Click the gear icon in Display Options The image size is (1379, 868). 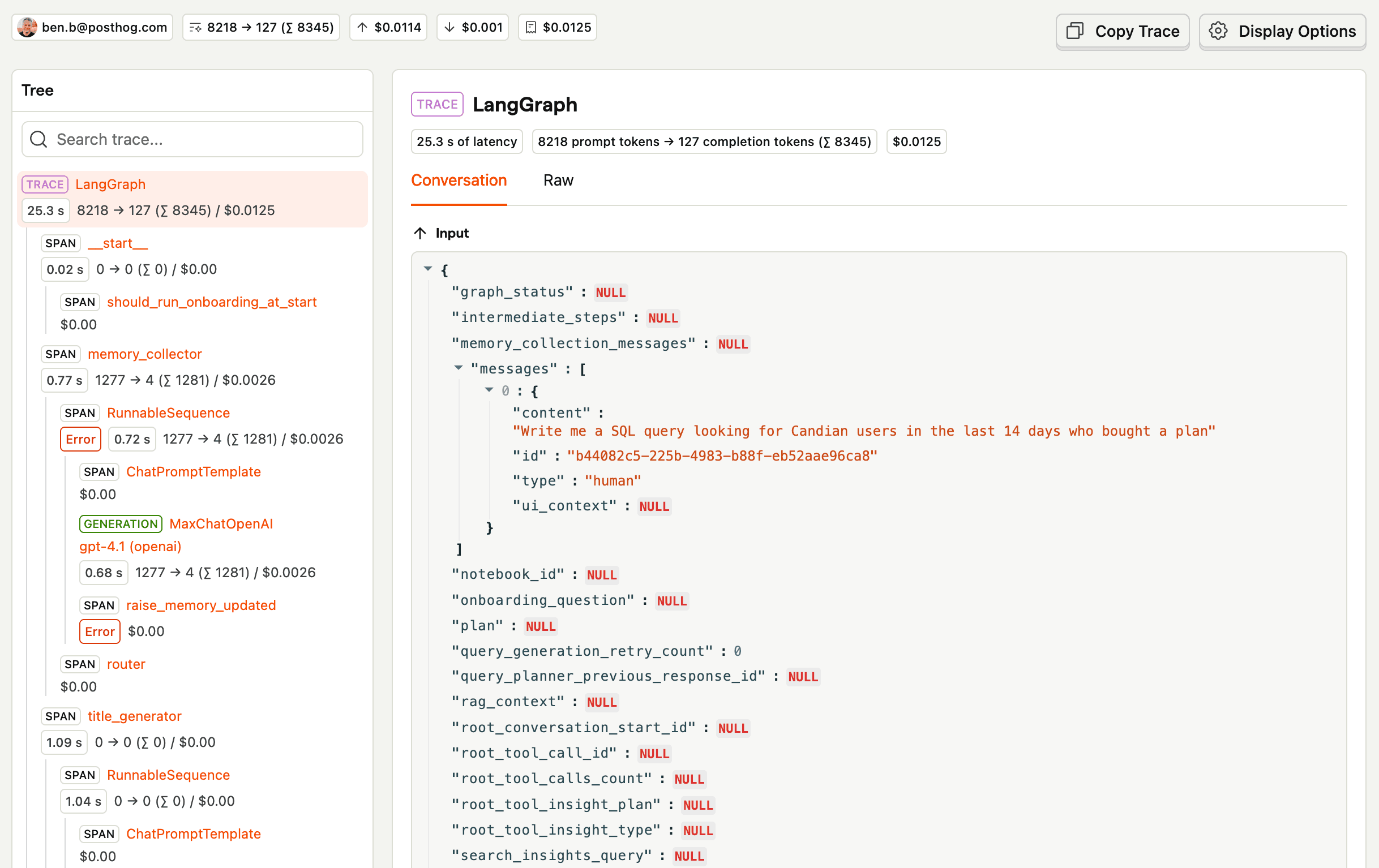1218,31
